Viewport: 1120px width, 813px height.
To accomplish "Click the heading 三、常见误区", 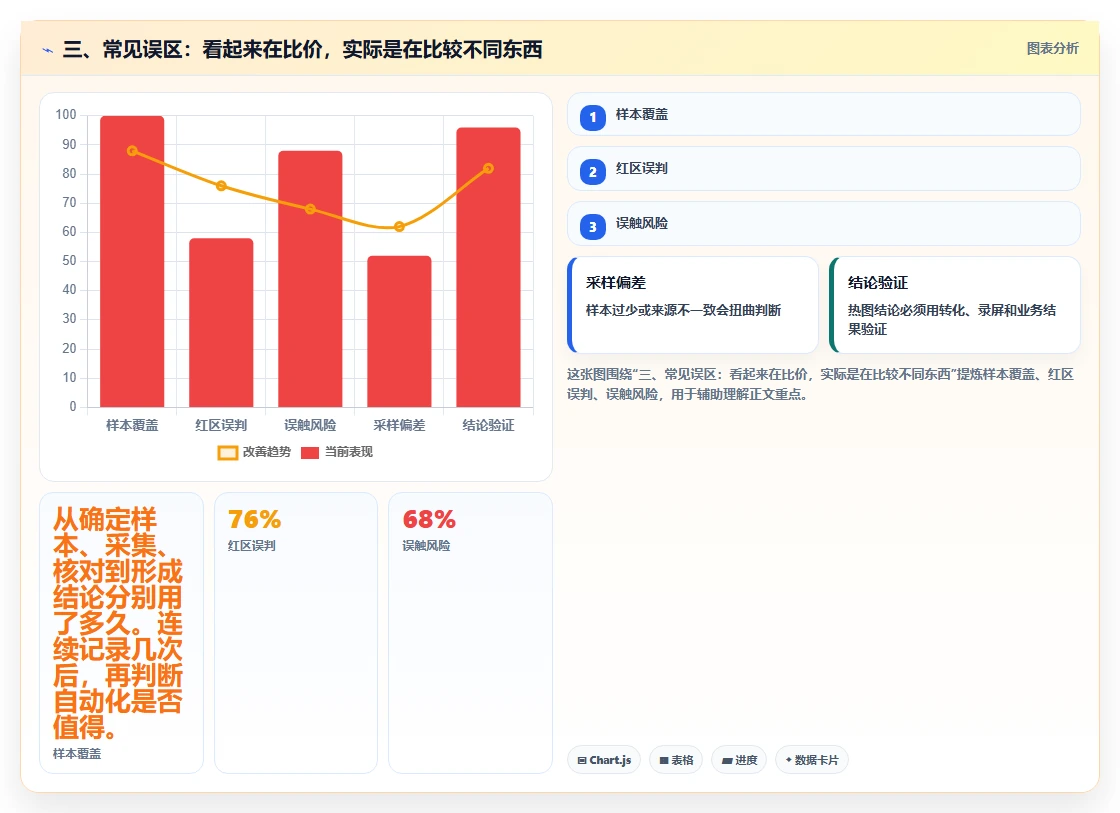I will pyautogui.click(x=302, y=49).
